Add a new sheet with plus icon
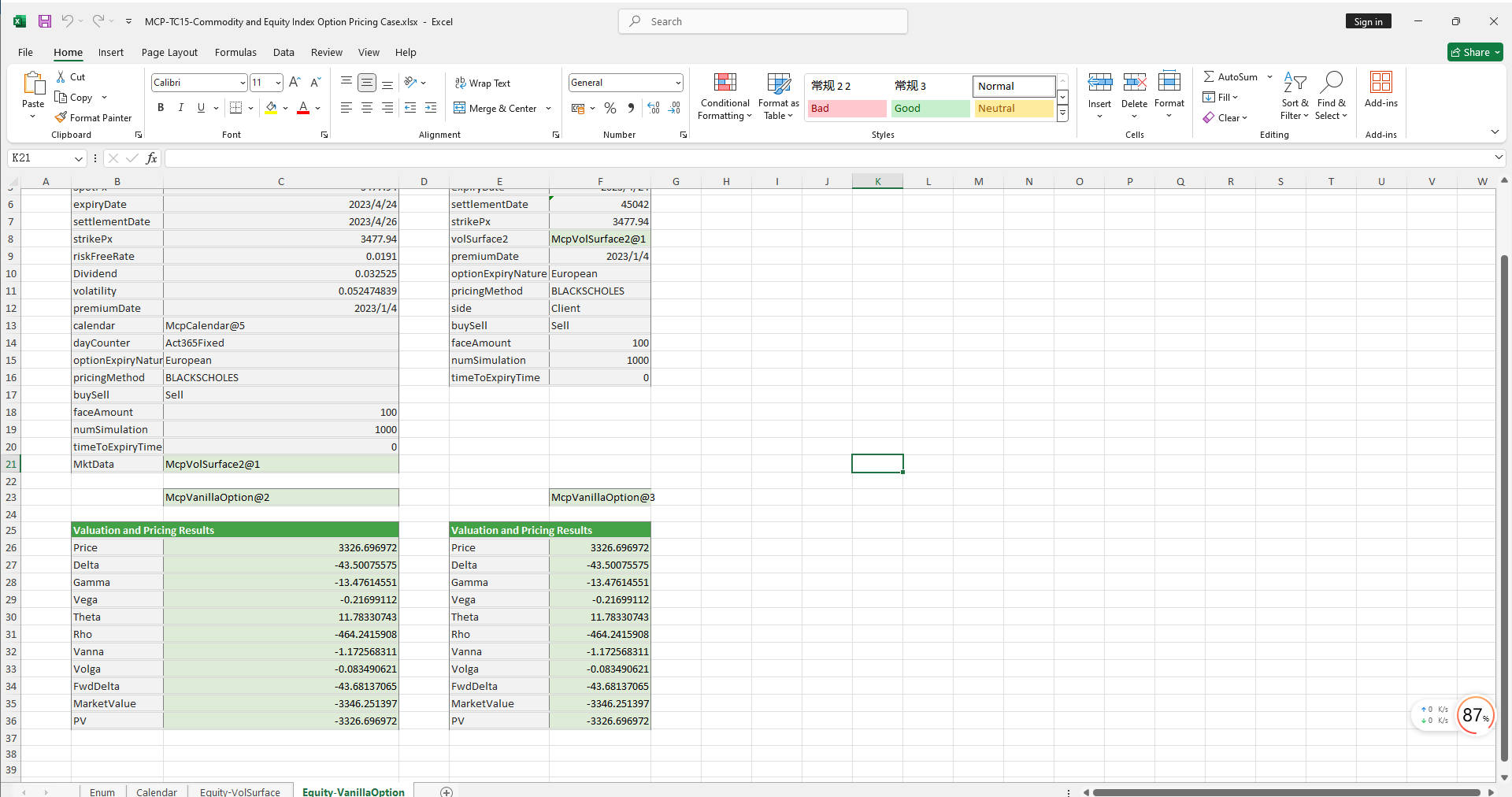 (x=447, y=791)
